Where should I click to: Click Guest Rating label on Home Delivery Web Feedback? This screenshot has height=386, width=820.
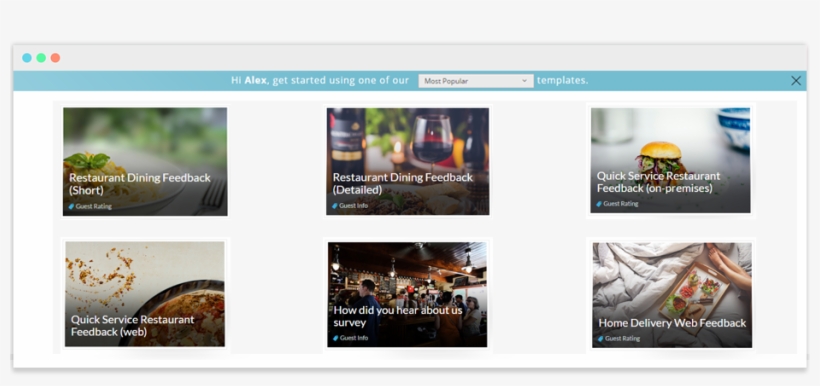(622, 339)
